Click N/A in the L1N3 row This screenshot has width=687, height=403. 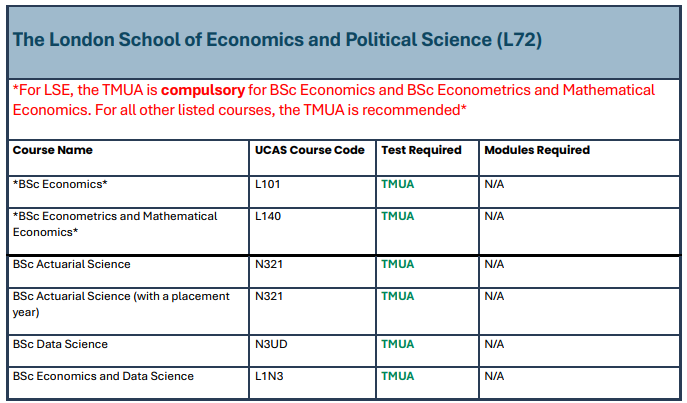click(x=494, y=376)
